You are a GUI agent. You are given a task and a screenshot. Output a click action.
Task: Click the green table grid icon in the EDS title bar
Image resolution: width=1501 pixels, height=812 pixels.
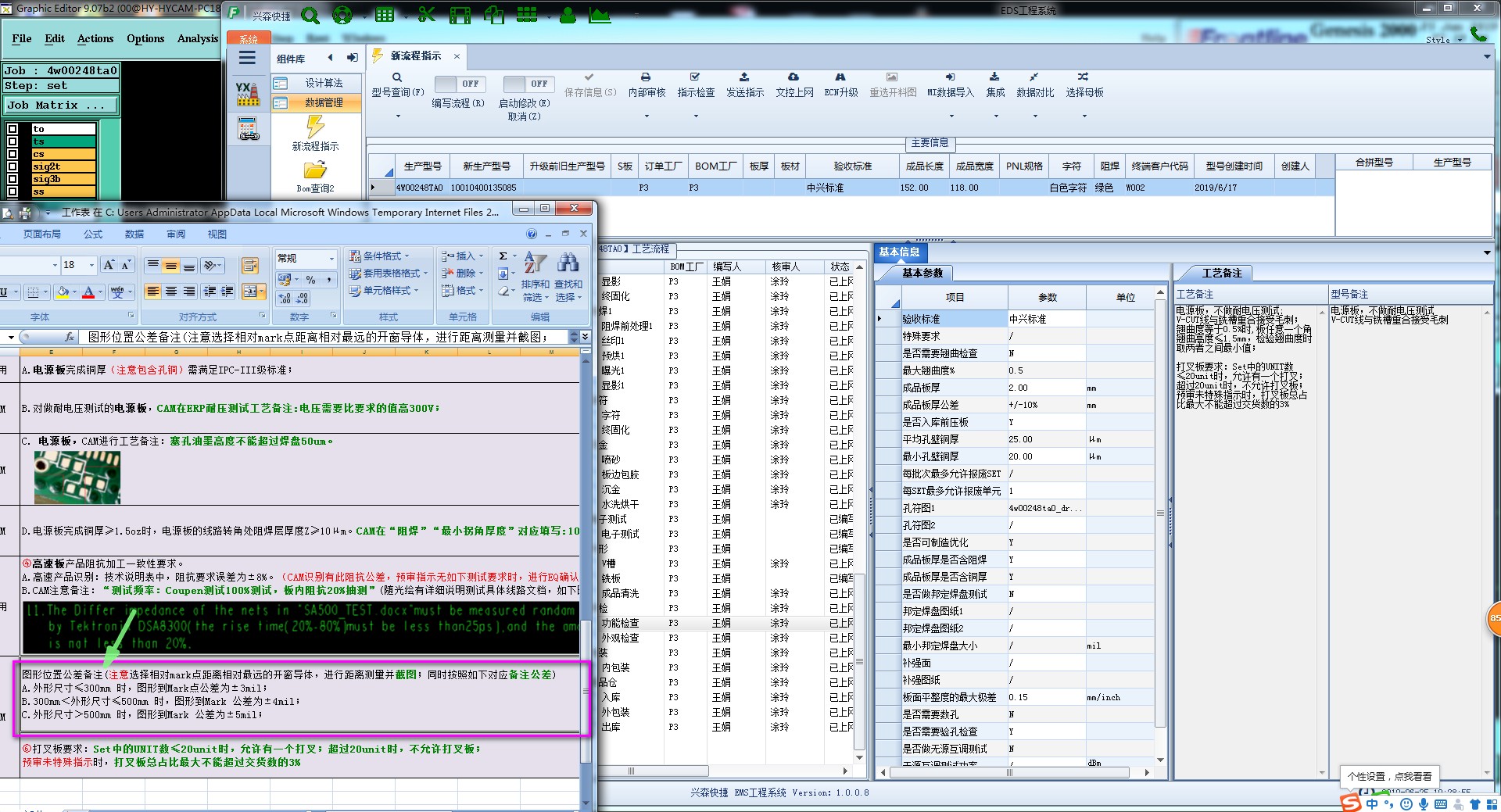click(385, 15)
